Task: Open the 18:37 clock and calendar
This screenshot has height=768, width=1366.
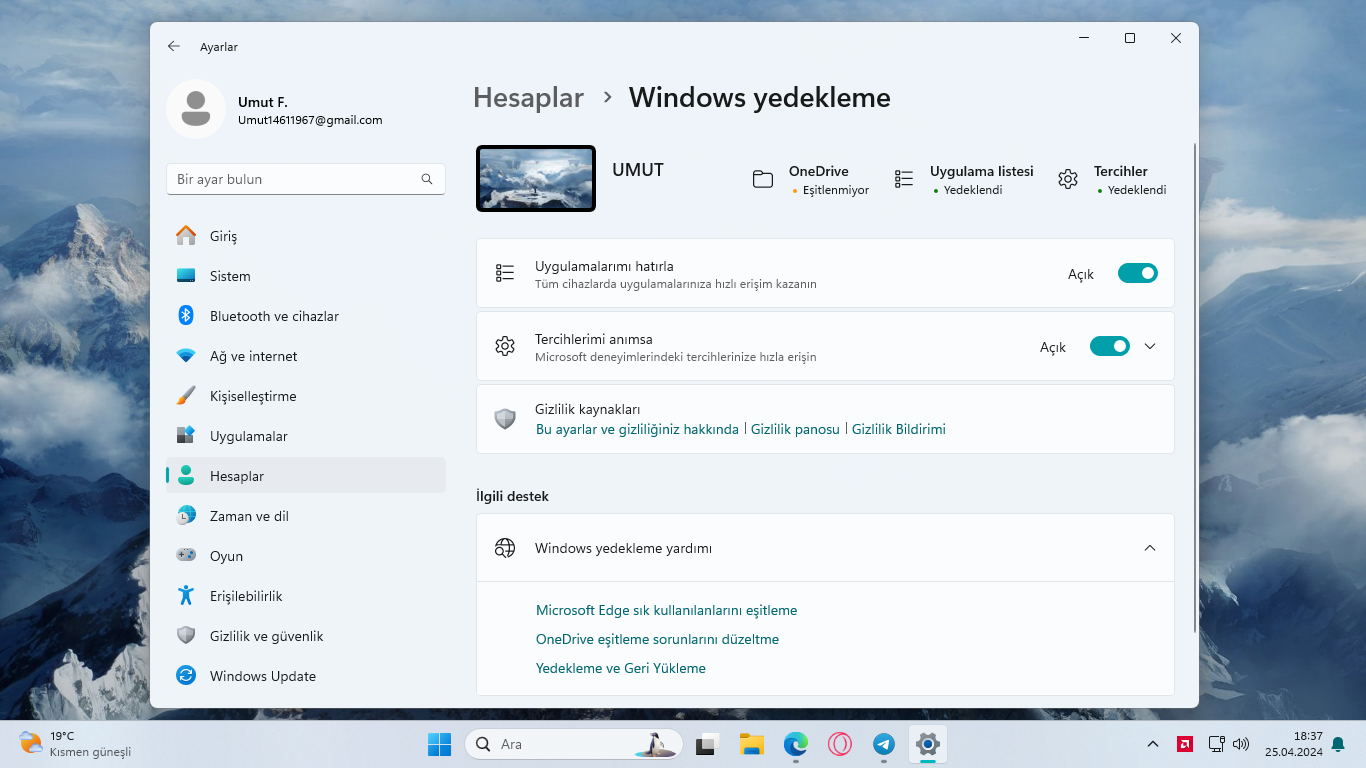Action: pyautogui.click(x=1294, y=744)
